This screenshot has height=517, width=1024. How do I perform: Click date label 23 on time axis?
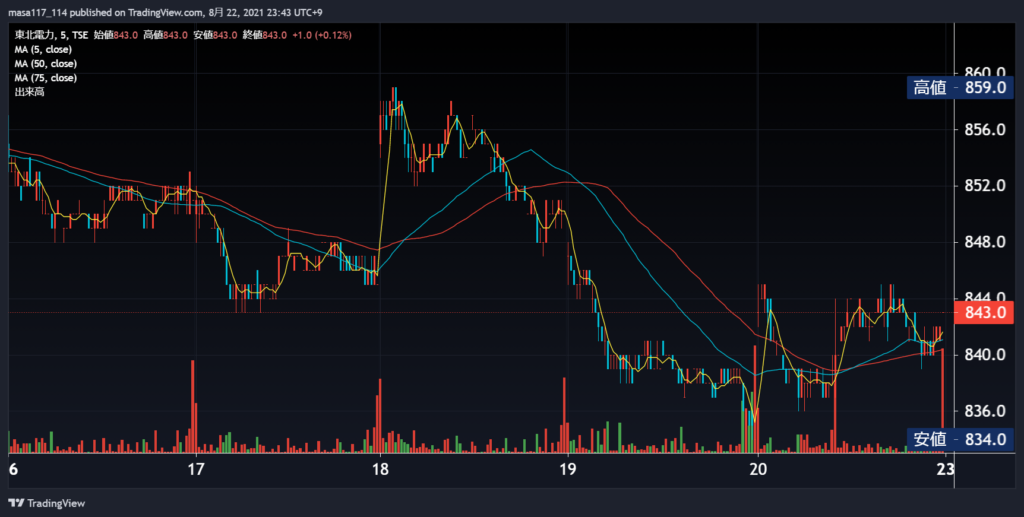945,469
